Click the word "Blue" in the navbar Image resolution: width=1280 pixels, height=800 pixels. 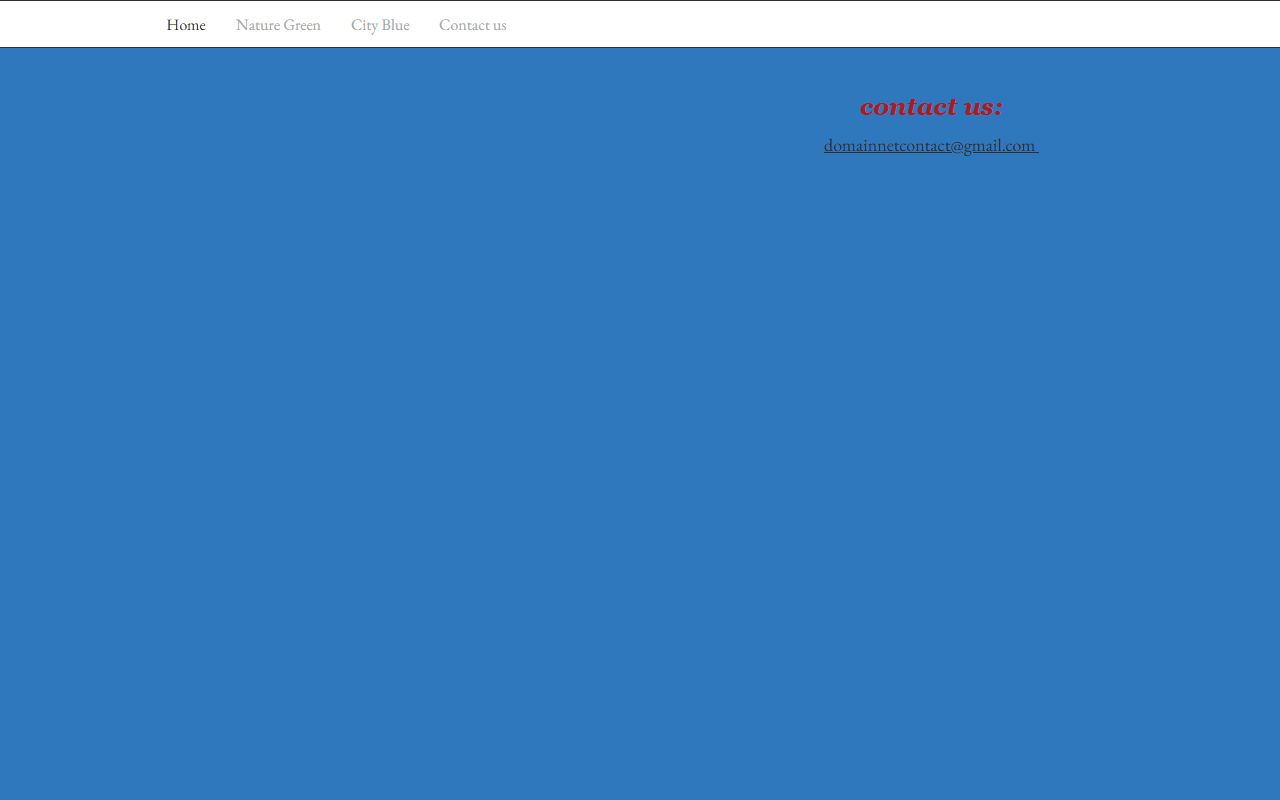tap(395, 25)
